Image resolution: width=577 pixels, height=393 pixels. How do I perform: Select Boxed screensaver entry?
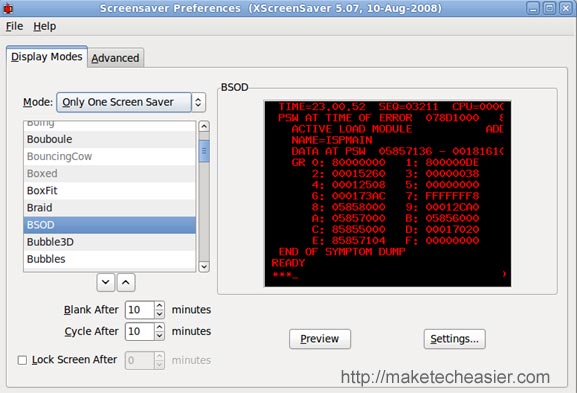coord(109,174)
